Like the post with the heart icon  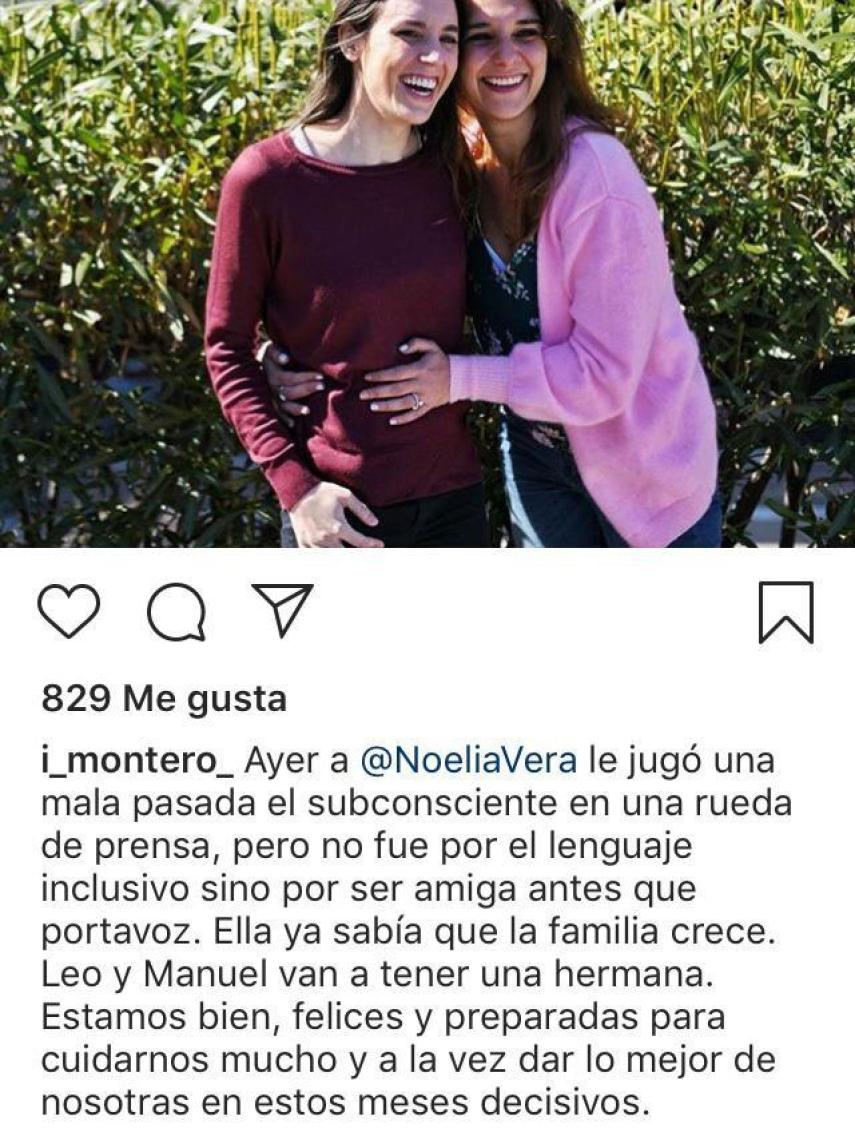click(68, 611)
